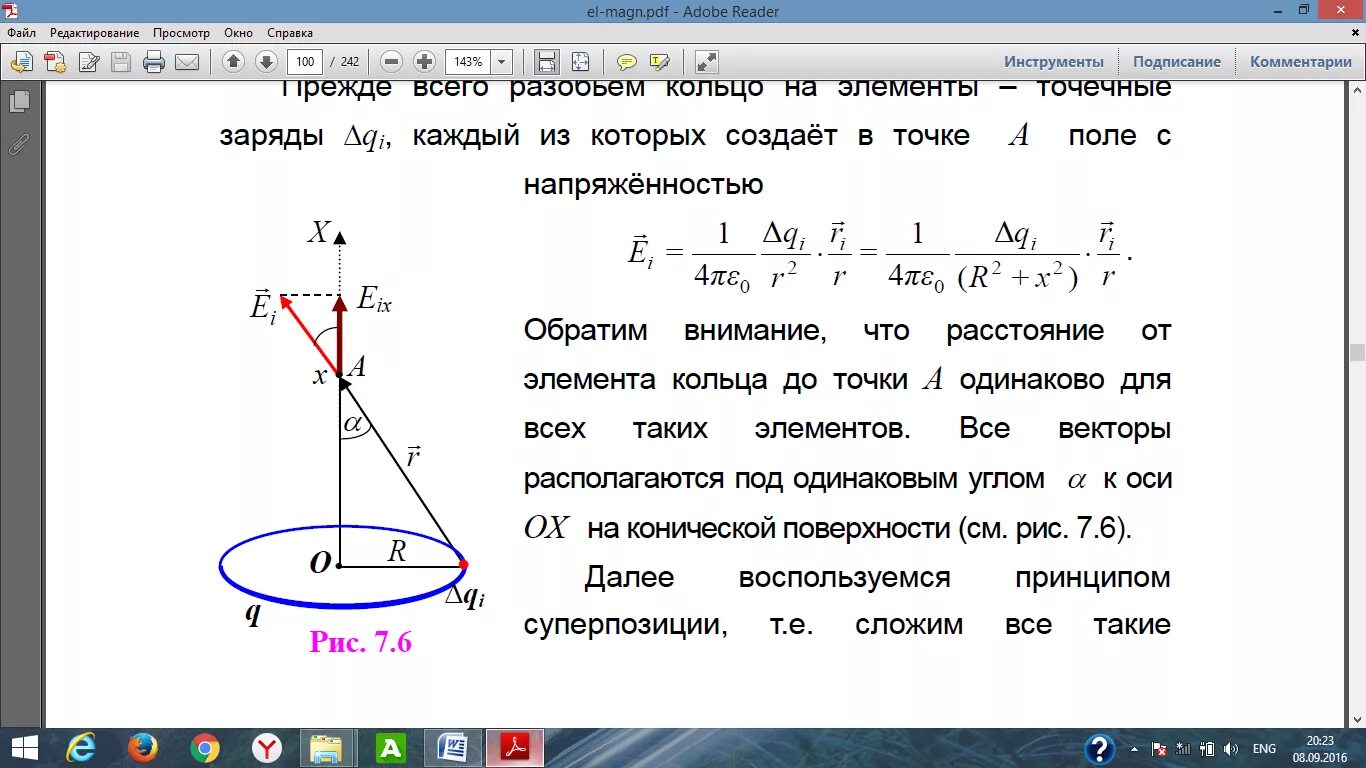Print the document using printer icon
This screenshot has height=768, width=1366.
click(154, 62)
